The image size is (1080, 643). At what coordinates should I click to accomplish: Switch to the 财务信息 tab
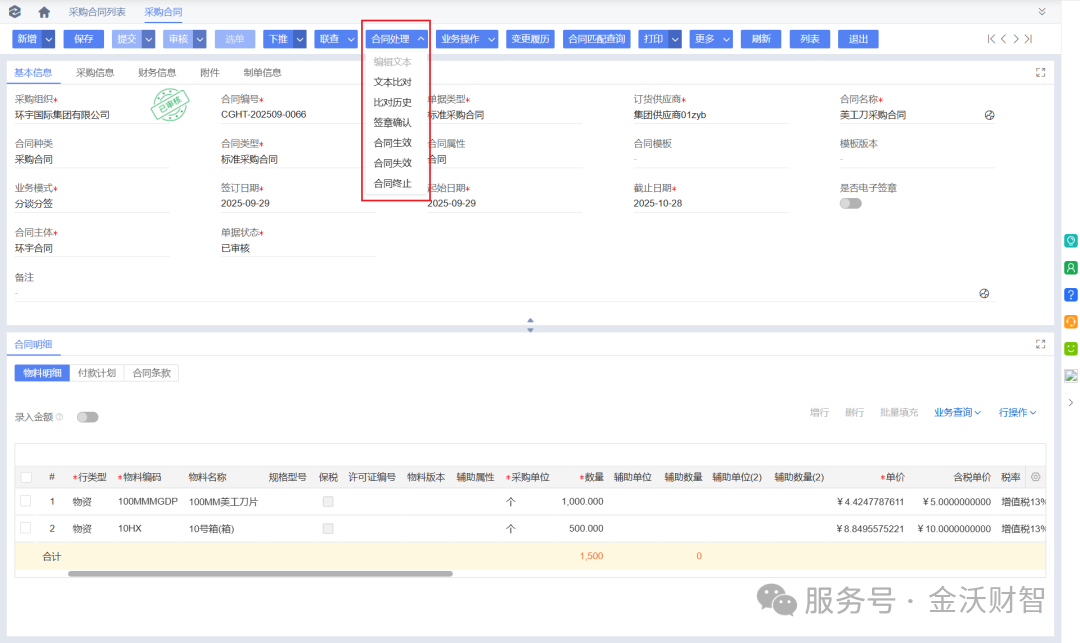pyautogui.click(x=157, y=72)
